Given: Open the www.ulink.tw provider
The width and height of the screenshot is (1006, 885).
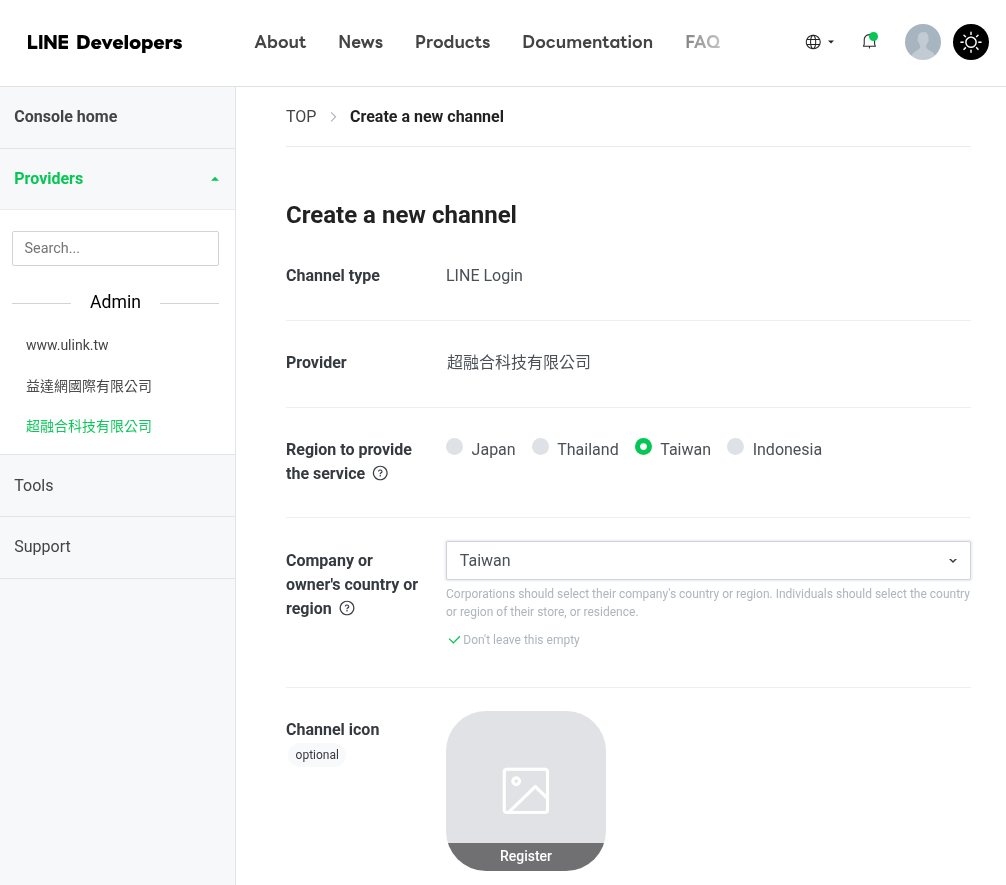Looking at the screenshot, I should 67,345.
